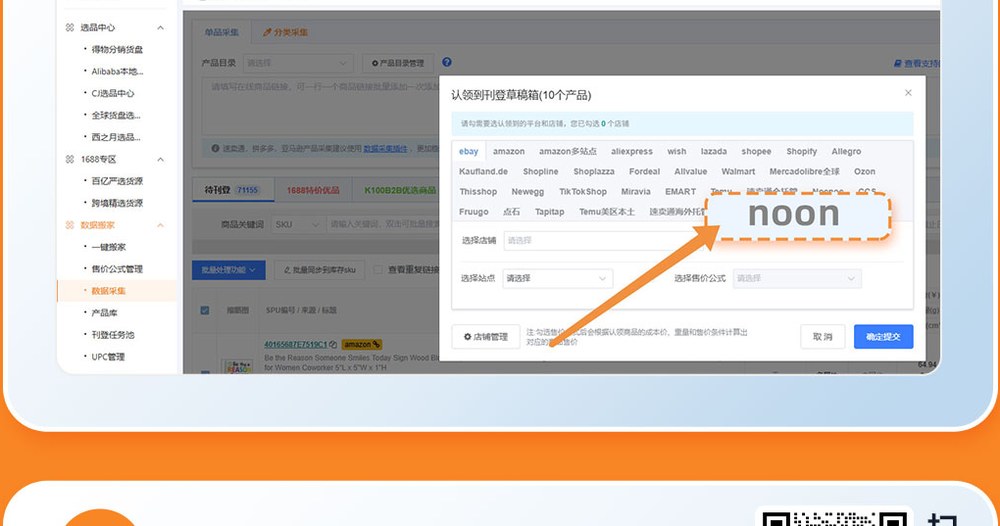Viewport: 1000px width, 526px height.
Task: Open the 产品目录 dropdown
Action: coord(298,62)
